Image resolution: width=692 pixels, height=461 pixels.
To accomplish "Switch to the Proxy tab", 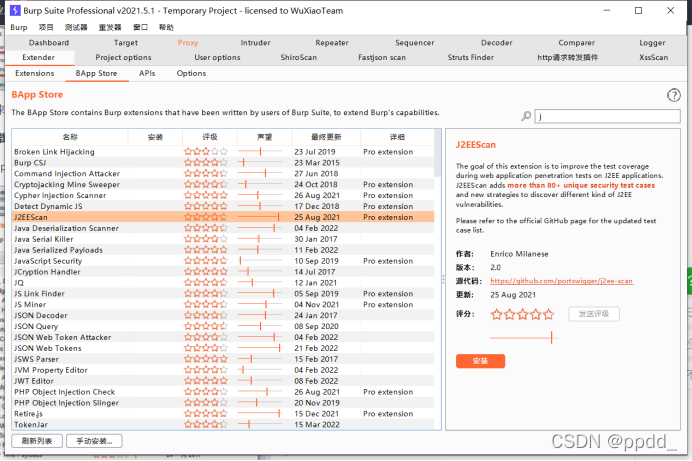I will click(188, 43).
